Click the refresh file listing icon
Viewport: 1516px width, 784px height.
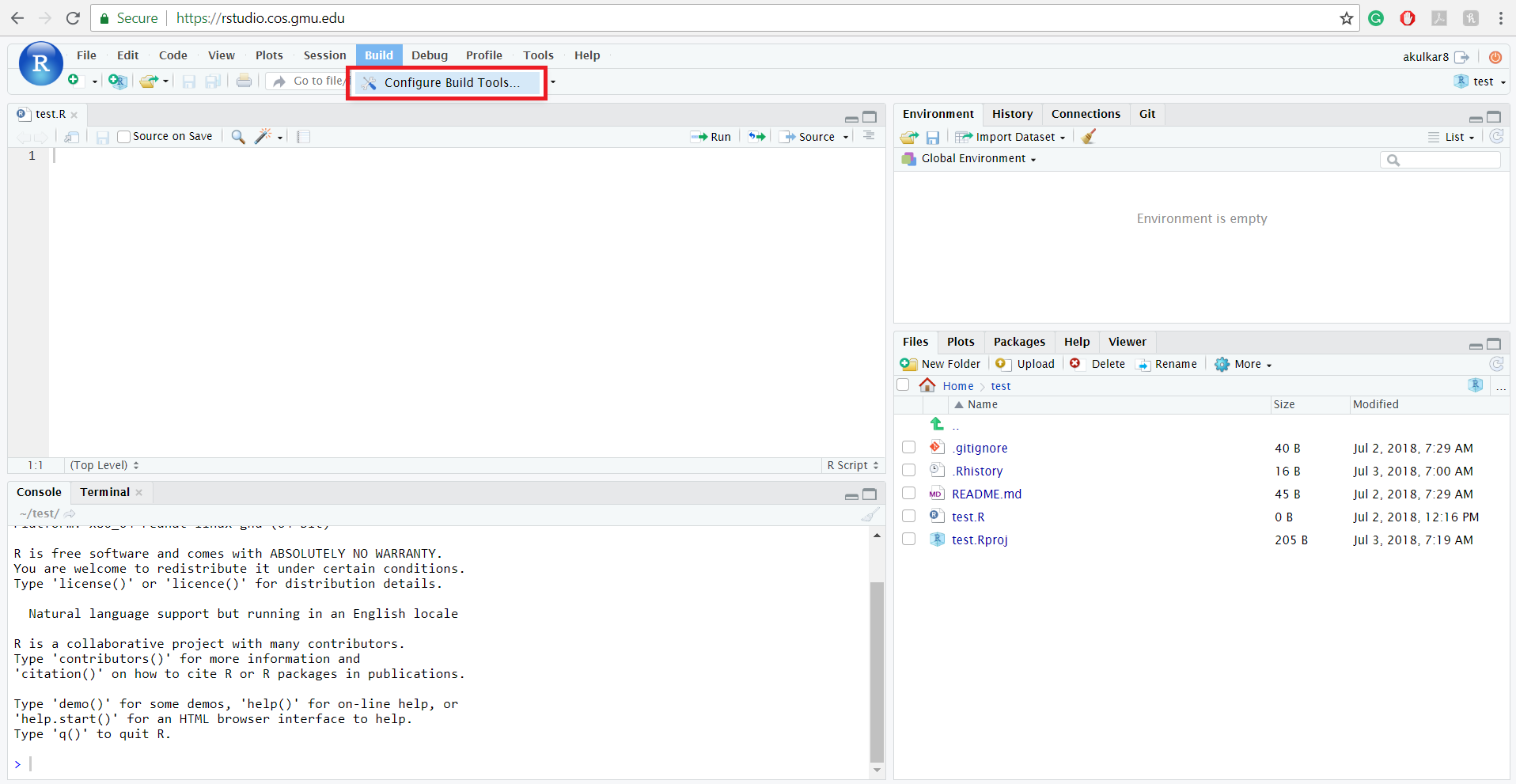point(1496,364)
